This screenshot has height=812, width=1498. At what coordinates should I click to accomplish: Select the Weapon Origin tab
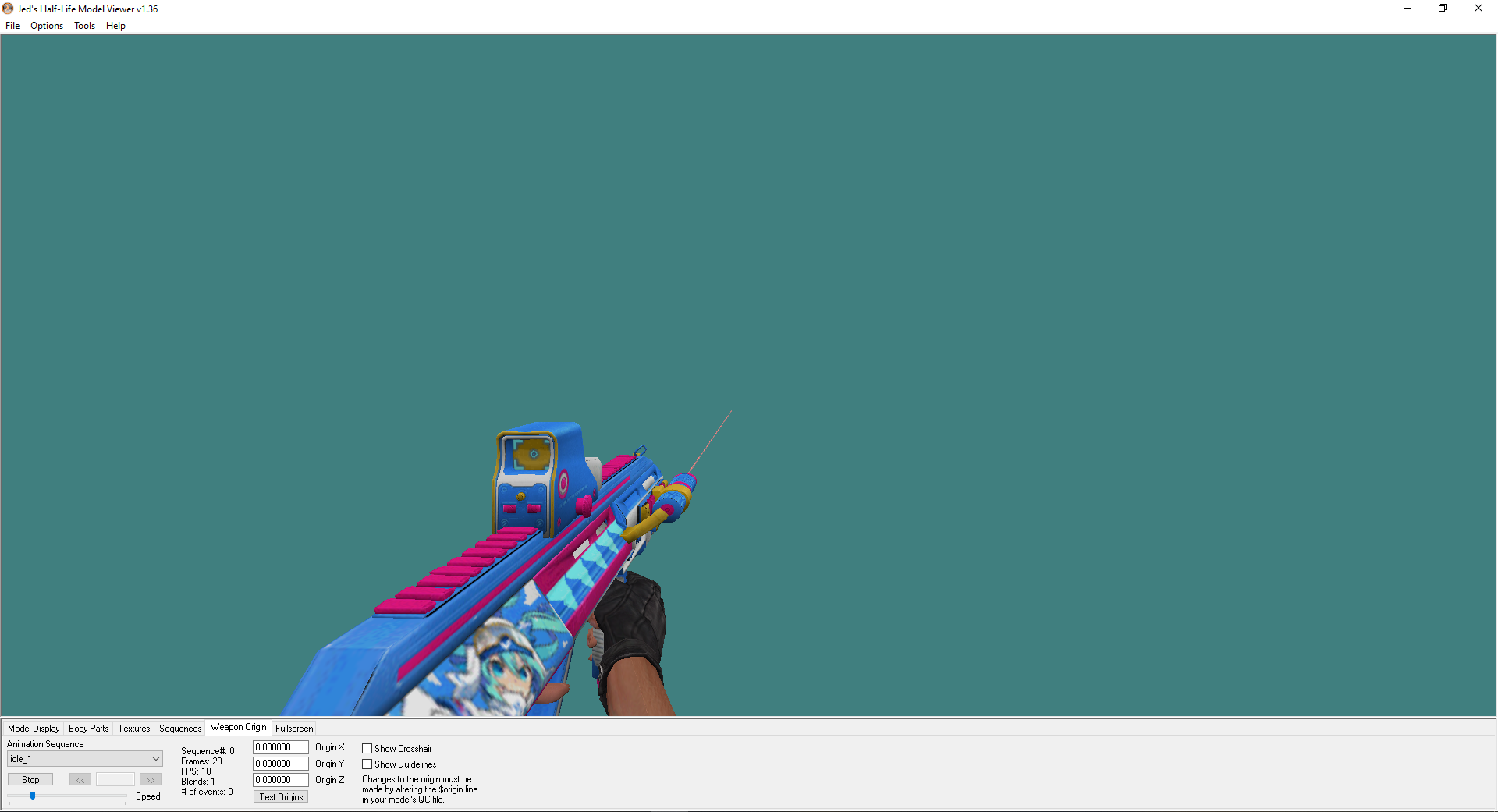pos(238,727)
